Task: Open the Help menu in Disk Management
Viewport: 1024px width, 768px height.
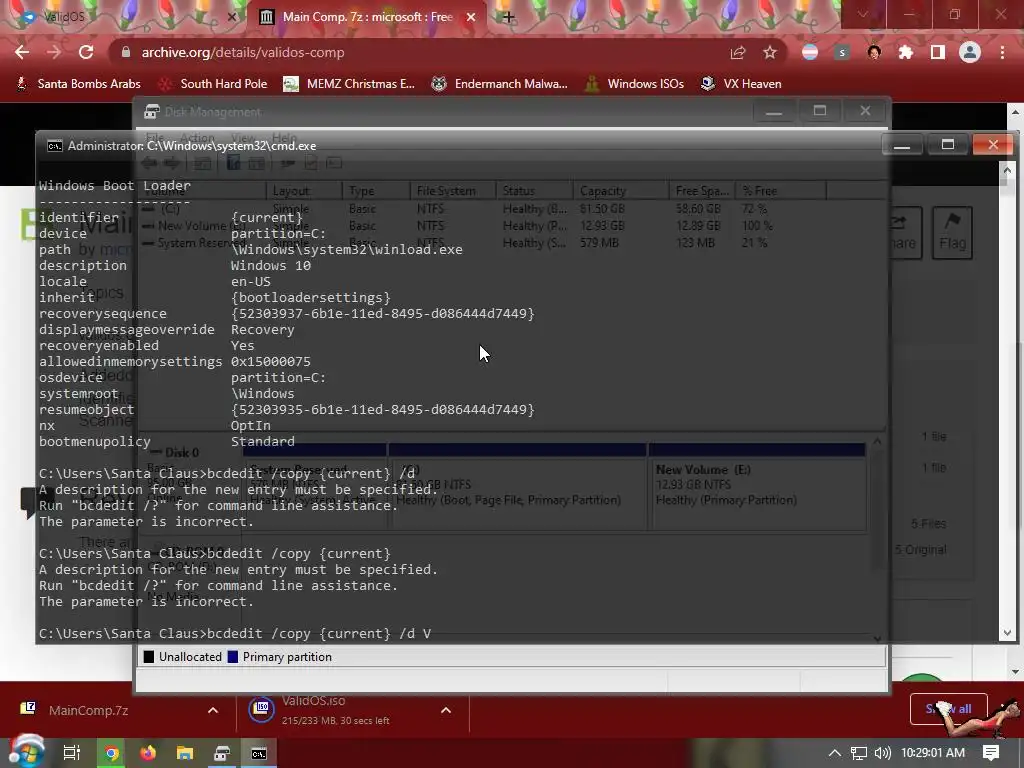Action: [x=284, y=138]
